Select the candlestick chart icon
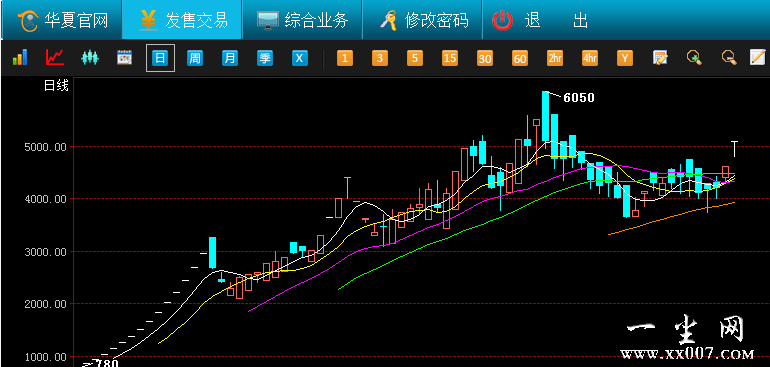Screen dimensions: 770x367 point(90,58)
